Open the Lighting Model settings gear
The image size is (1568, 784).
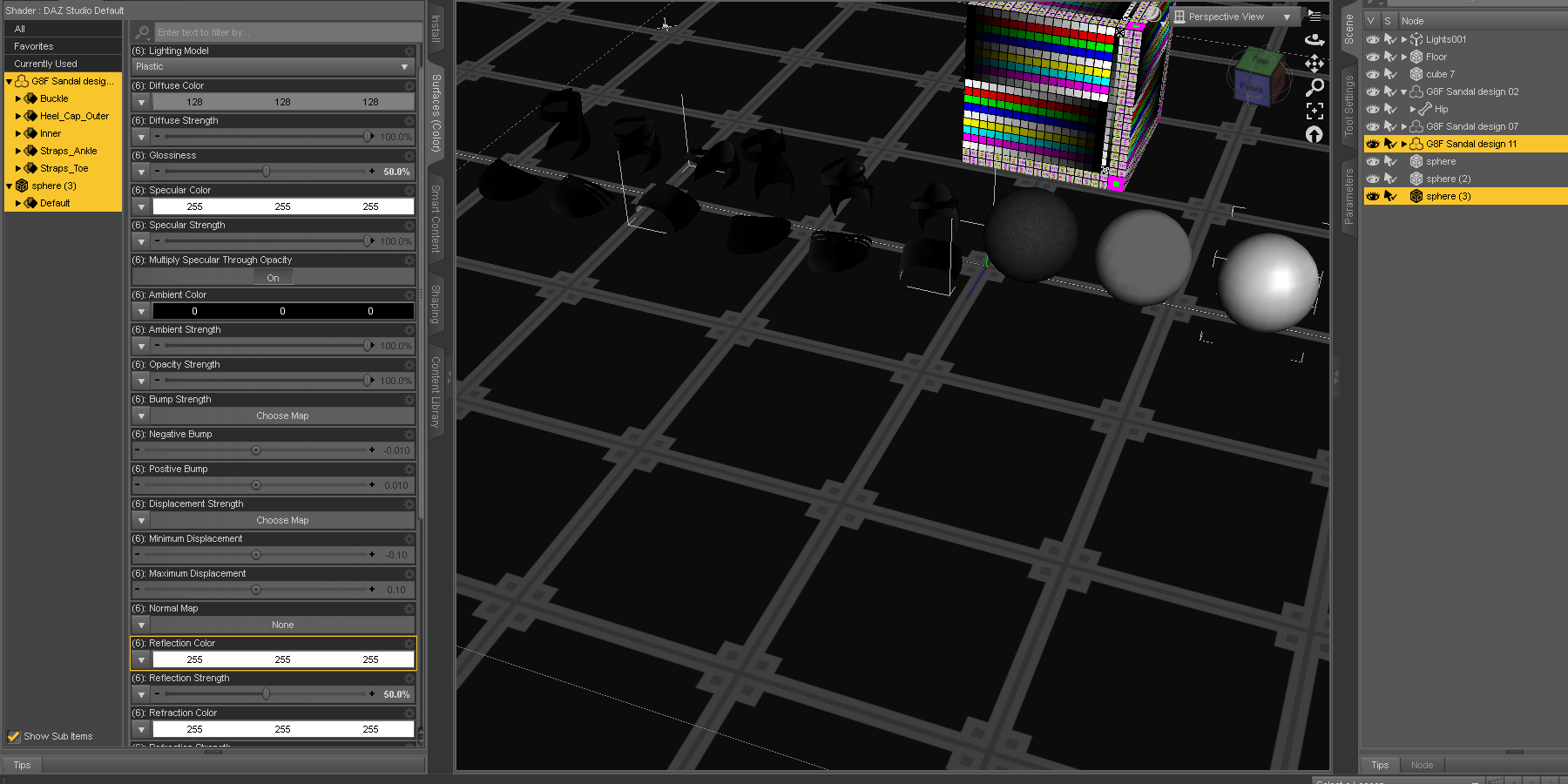(x=409, y=51)
